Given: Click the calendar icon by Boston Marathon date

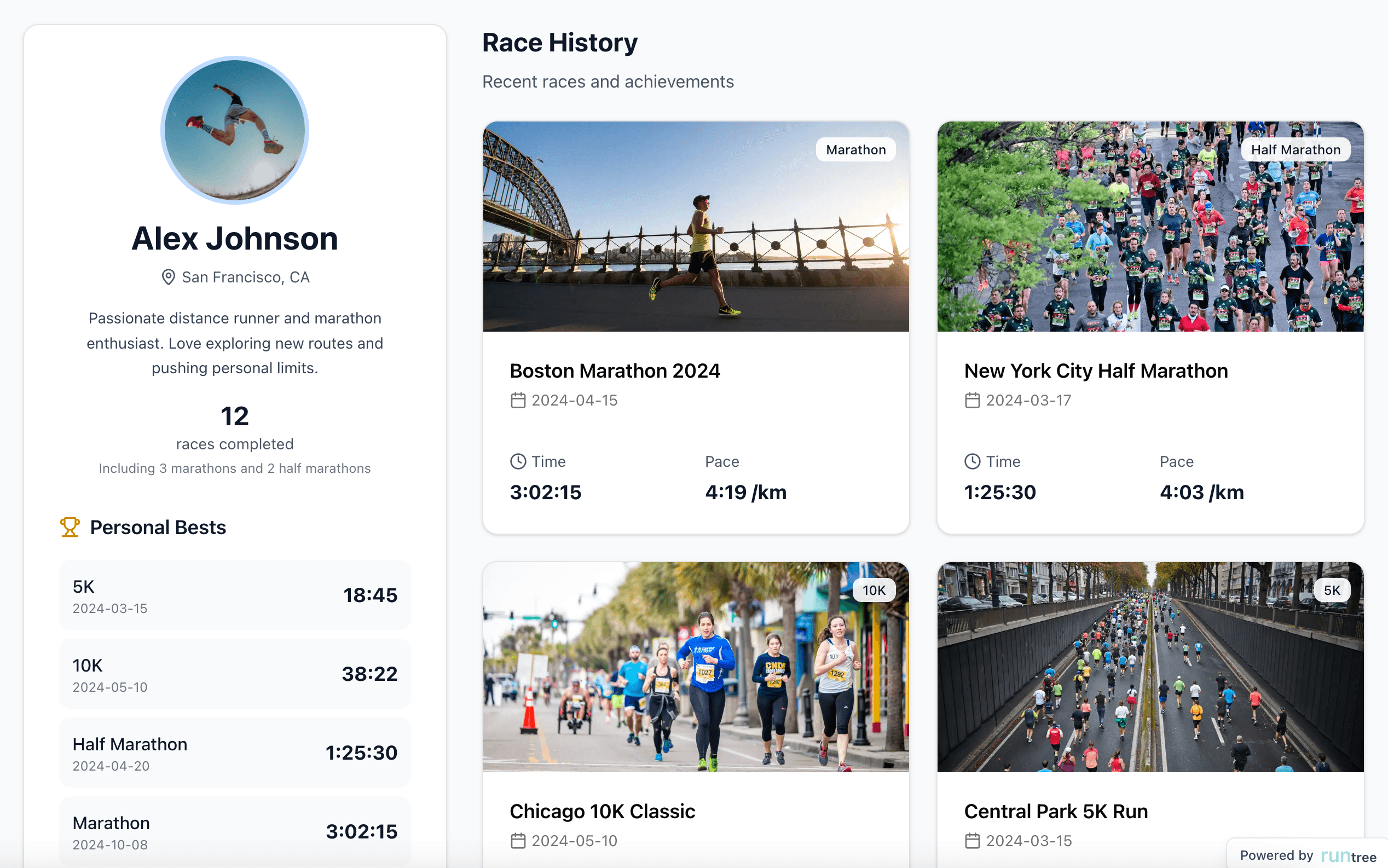Looking at the screenshot, I should click(518, 400).
